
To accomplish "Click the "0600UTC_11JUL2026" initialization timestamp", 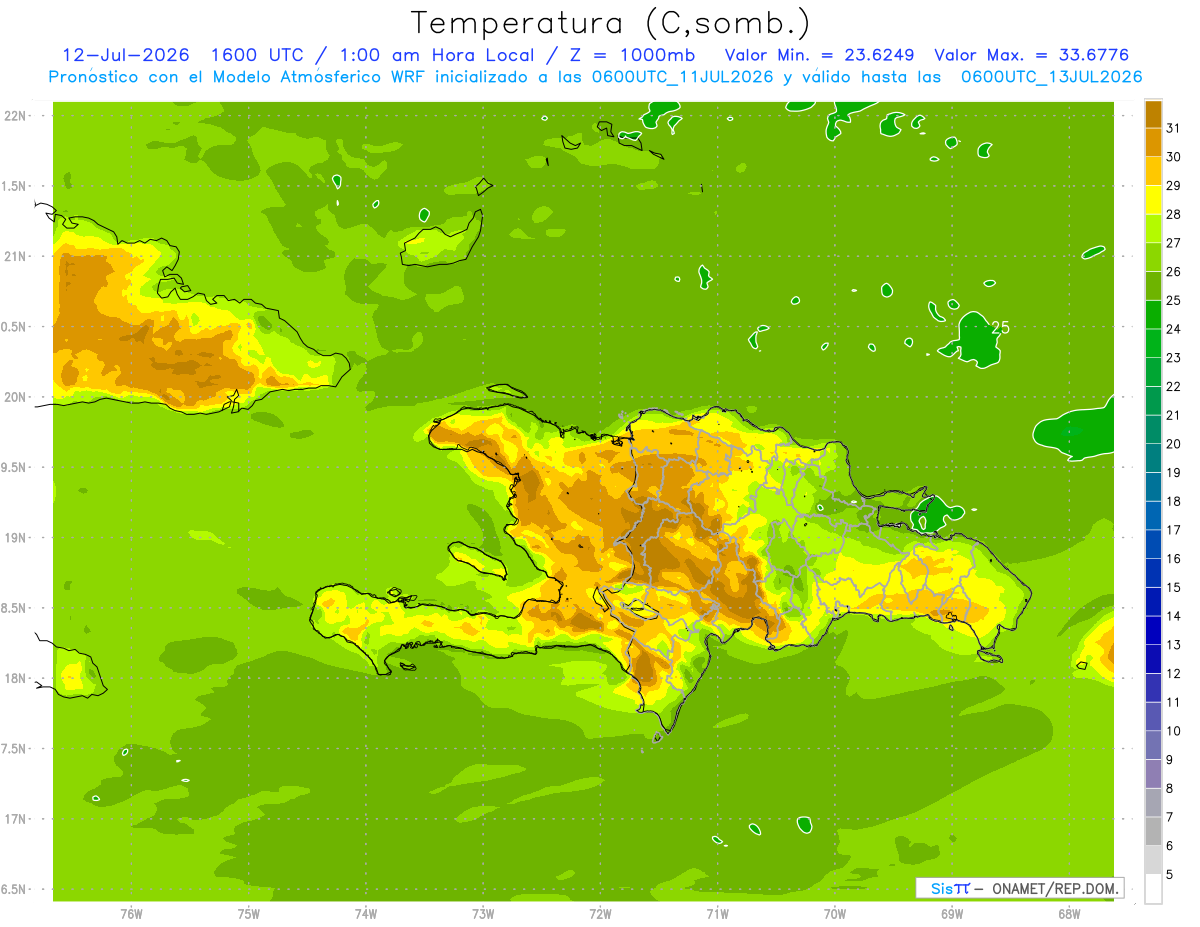I will coord(679,77).
